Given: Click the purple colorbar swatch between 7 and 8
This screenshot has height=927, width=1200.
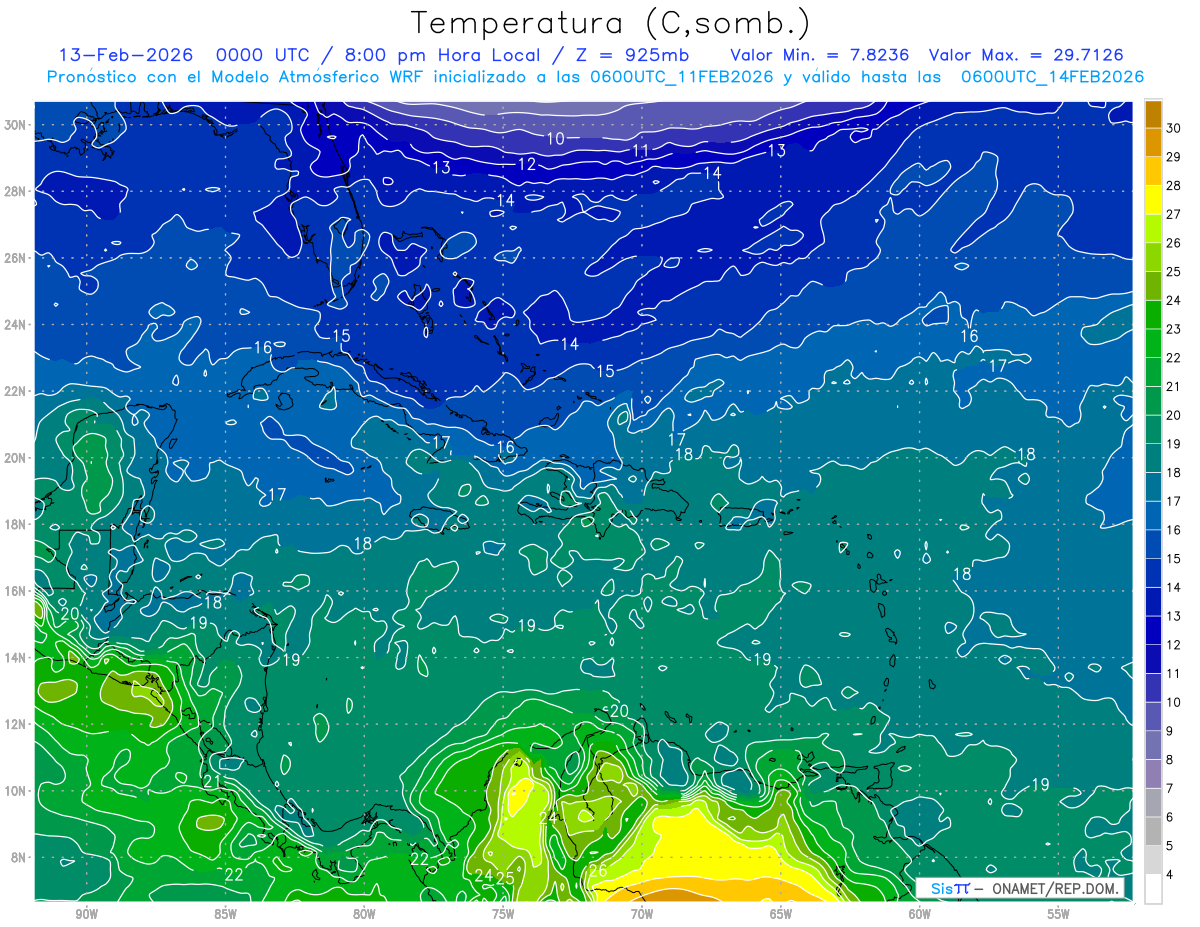Looking at the screenshot, I should [x=1153, y=774].
